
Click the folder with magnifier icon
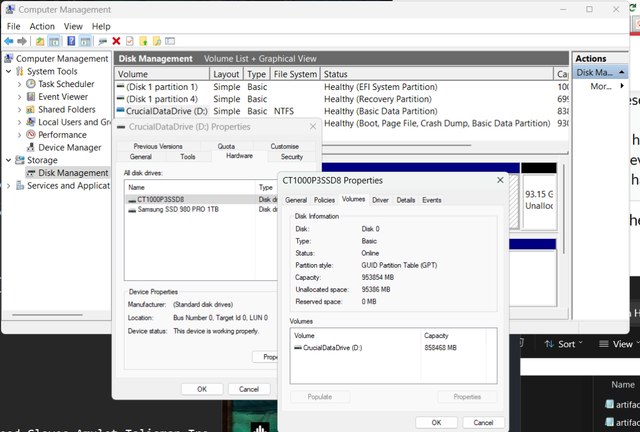pos(157,41)
